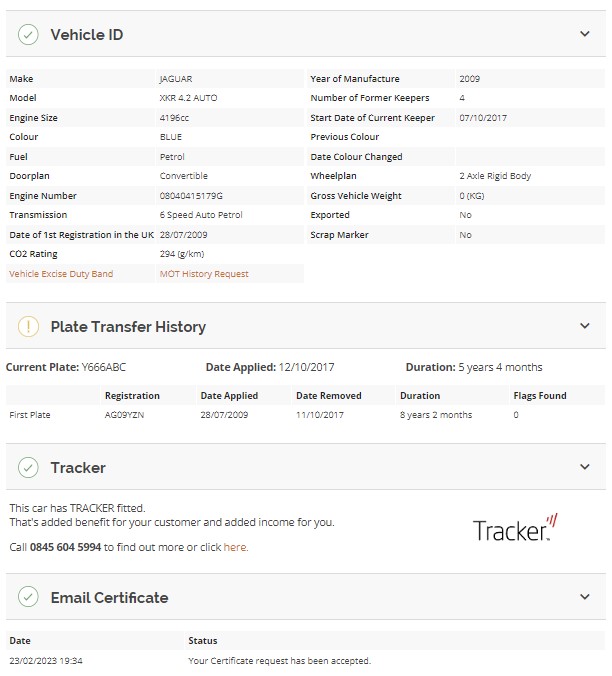The width and height of the screenshot is (612, 676).
Task: Click the Vehicle ID green checkmark icon
Action: click(28, 34)
